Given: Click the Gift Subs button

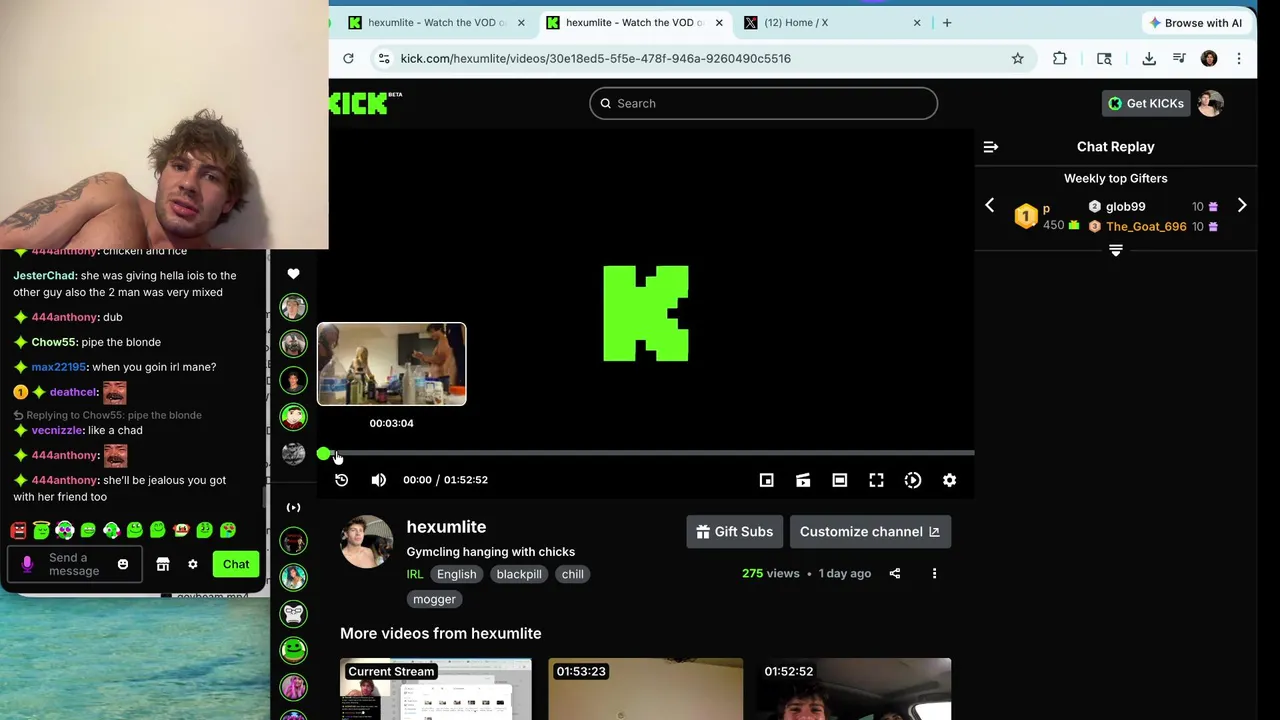Looking at the screenshot, I should point(735,532).
